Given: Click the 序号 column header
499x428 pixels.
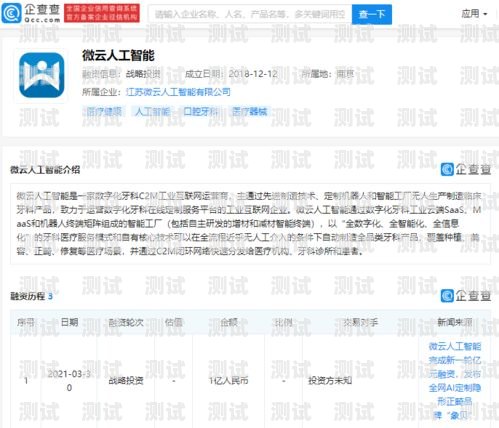Looking at the screenshot, I should point(26,322).
